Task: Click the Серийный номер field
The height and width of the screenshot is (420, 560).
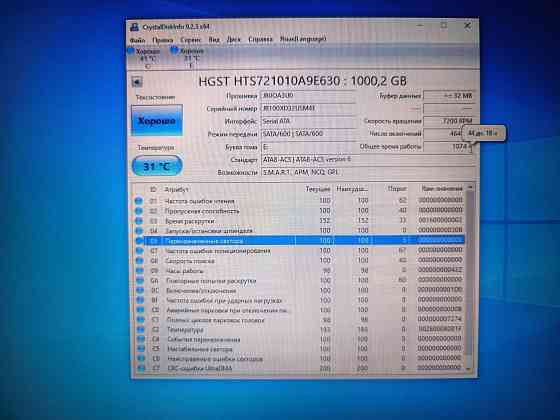Action: (x=309, y=109)
